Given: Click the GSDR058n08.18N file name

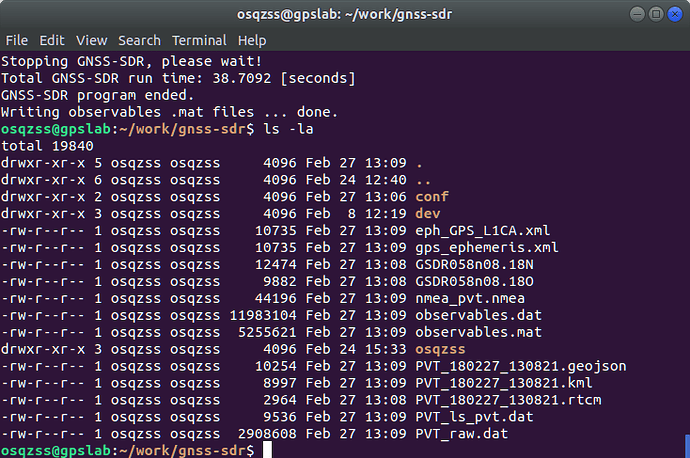Looking at the screenshot, I should tap(474, 264).
